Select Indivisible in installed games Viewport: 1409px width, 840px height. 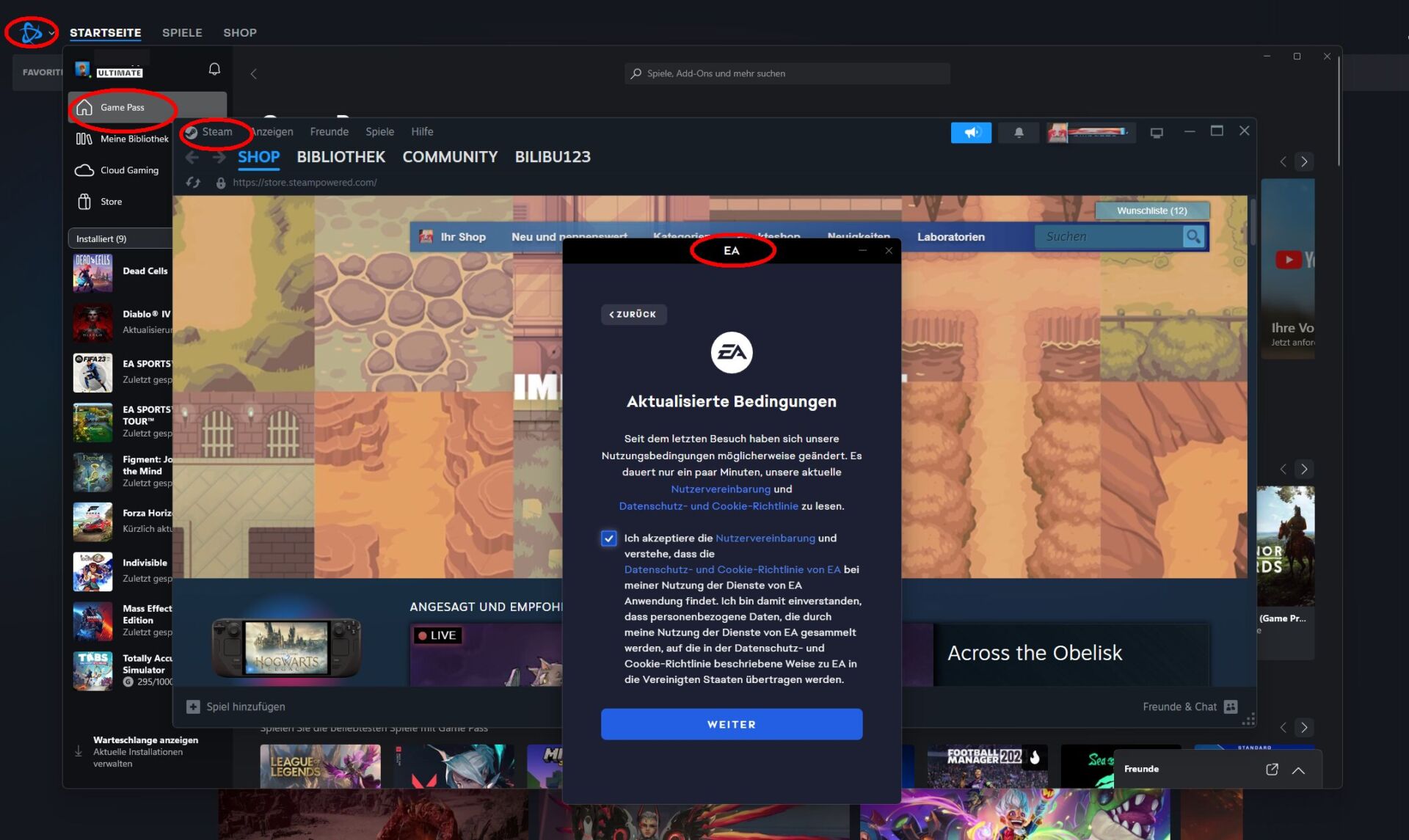pos(122,571)
